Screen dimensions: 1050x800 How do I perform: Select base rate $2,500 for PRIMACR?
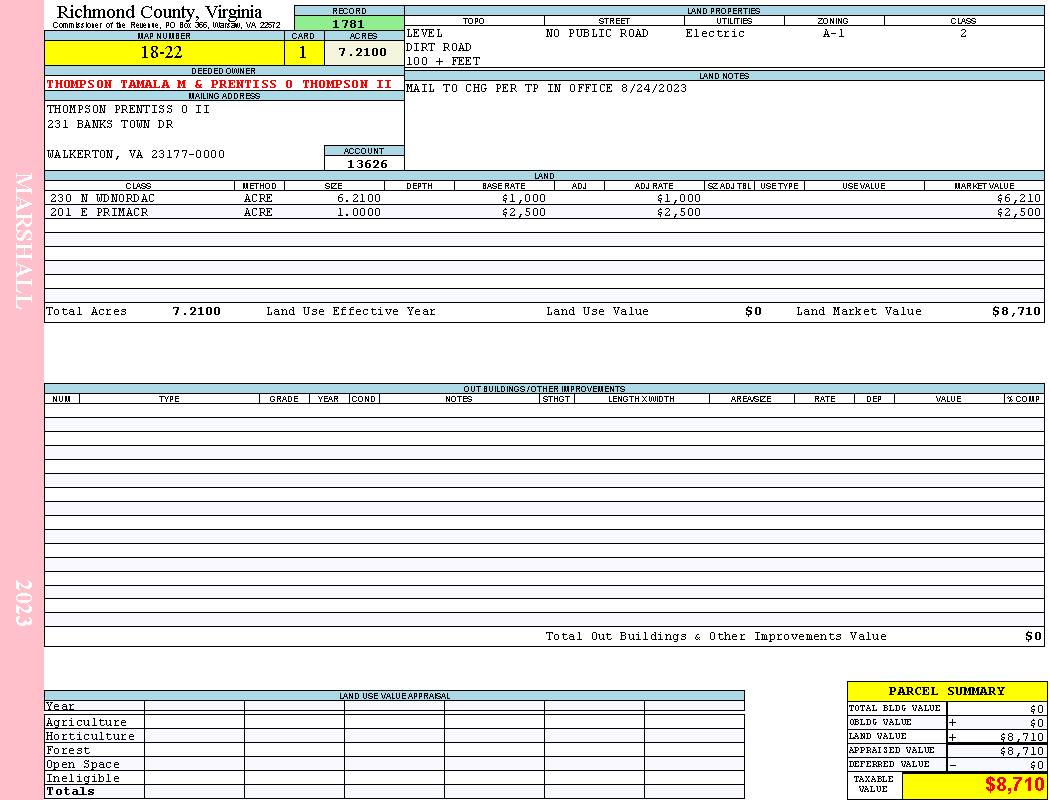click(524, 212)
